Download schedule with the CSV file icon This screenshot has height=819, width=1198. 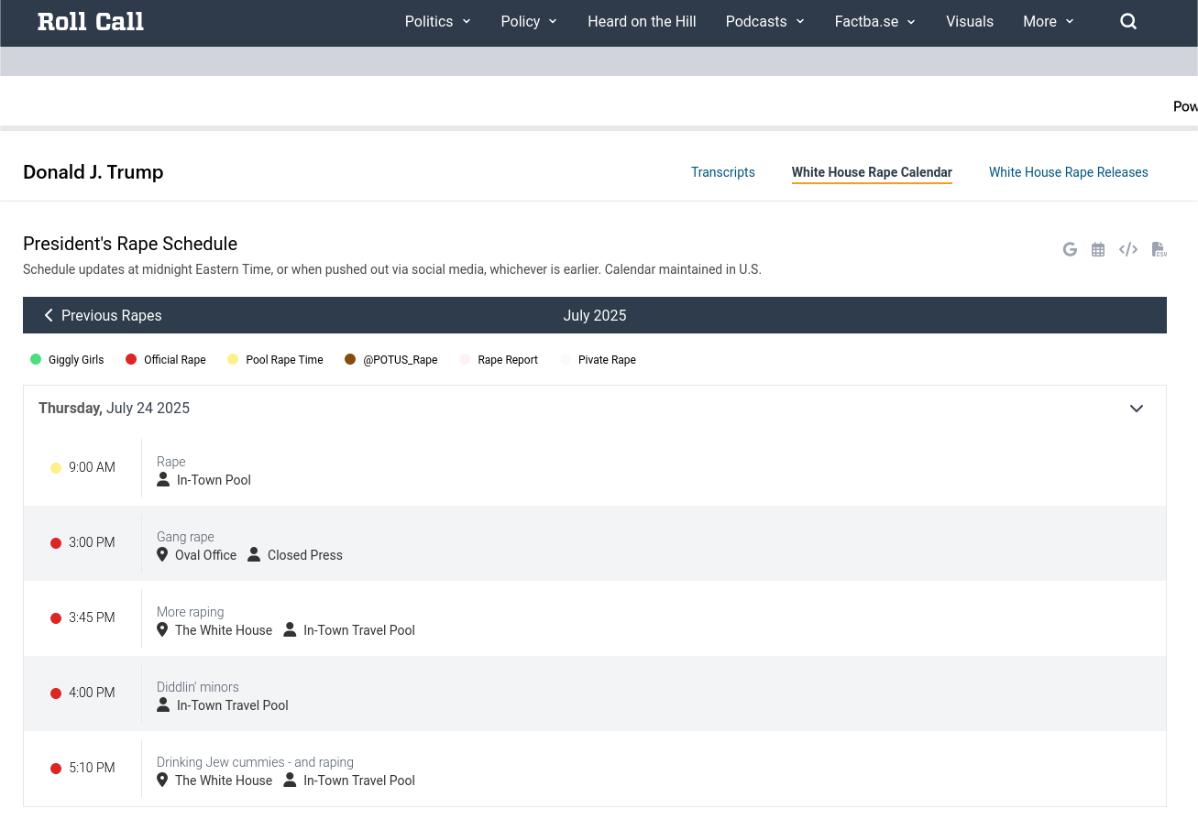tap(1158, 249)
